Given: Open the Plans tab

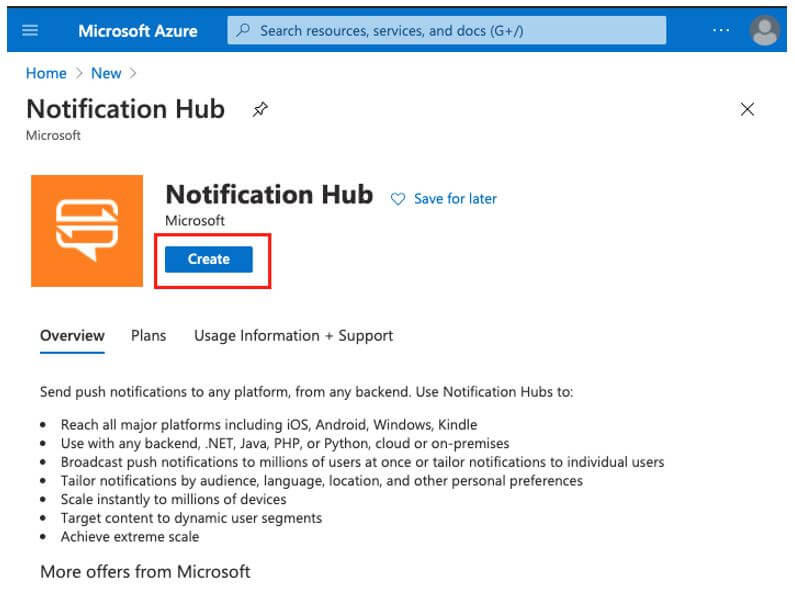Looking at the screenshot, I should (x=149, y=336).
